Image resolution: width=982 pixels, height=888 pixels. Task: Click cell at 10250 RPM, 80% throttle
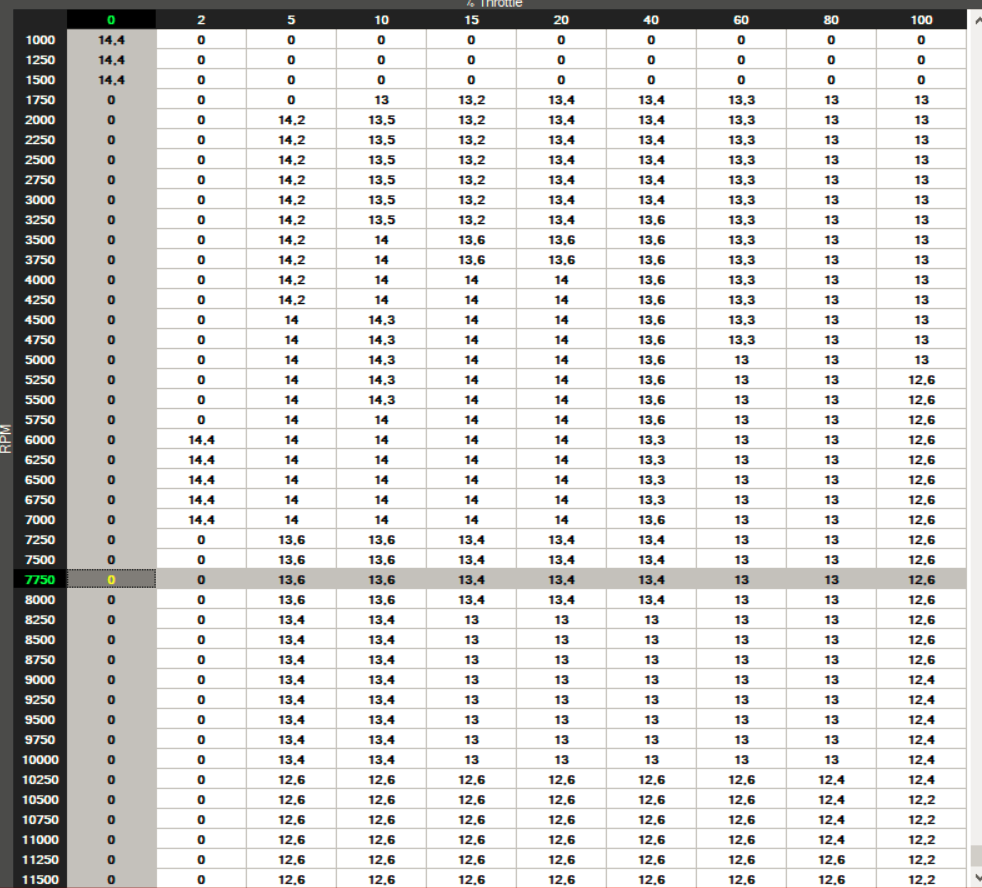[x=831, y=779]
